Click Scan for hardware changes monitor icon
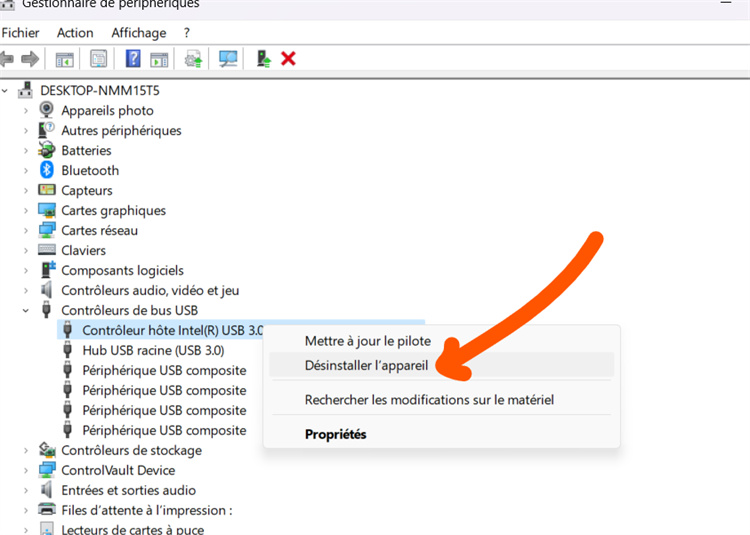Image resolution: width=750 pixels, height=535 pixels. tap(228, 59)
